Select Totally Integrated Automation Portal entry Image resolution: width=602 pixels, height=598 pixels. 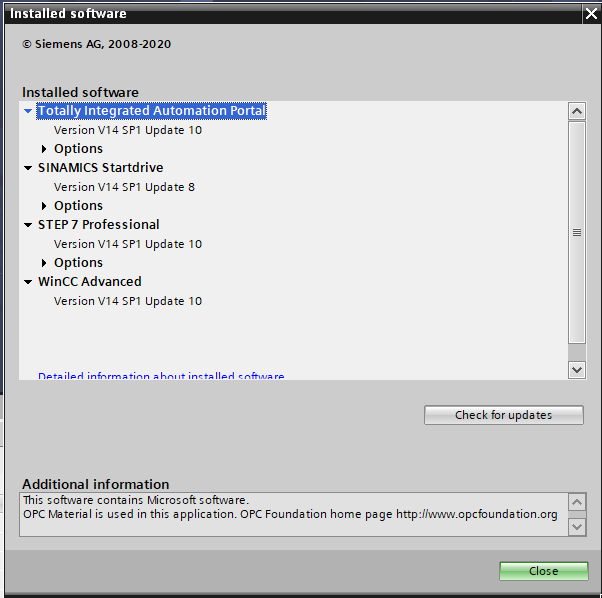[x=151, y=111]
